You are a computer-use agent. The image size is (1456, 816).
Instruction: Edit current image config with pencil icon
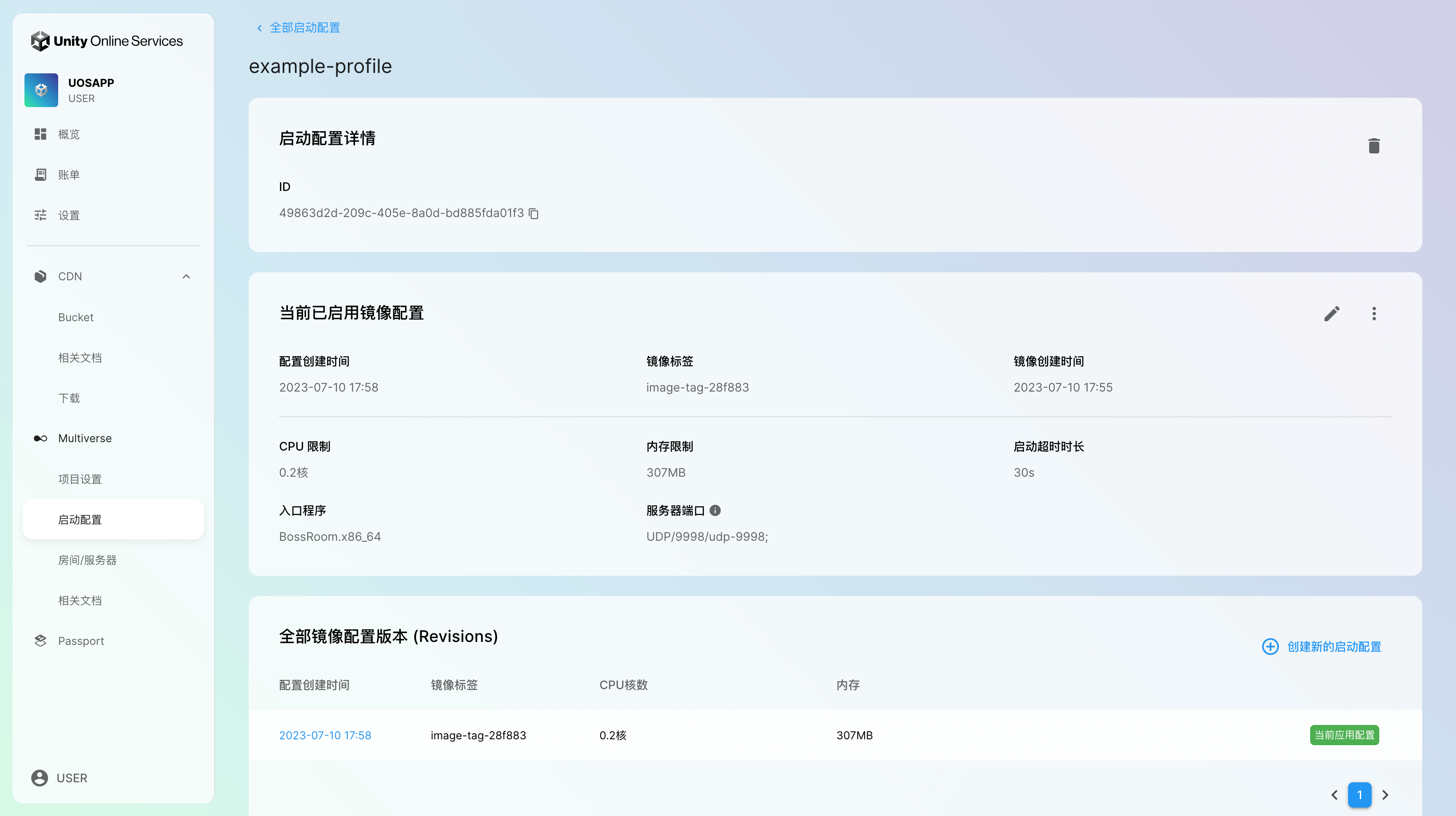tap(1331, 314)
